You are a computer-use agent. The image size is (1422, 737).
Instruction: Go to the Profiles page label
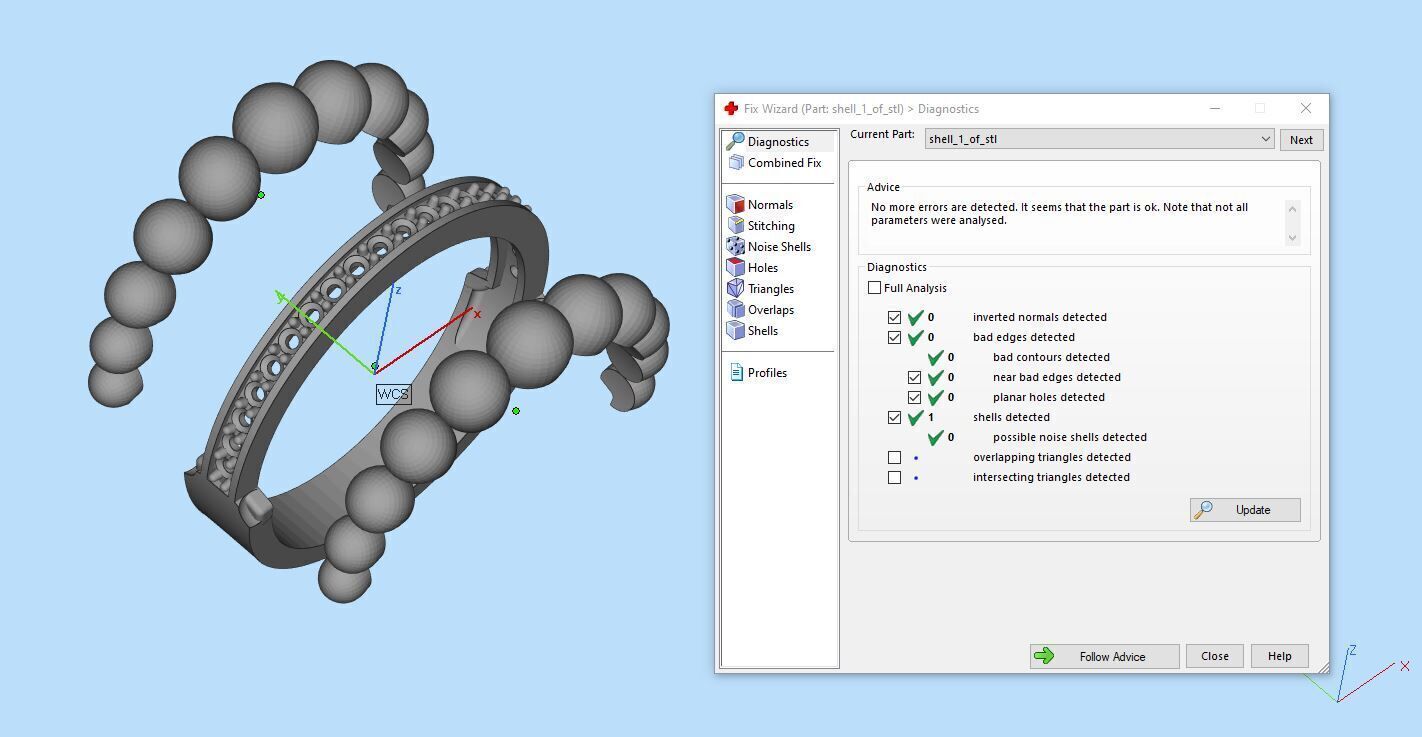(767, 373)
